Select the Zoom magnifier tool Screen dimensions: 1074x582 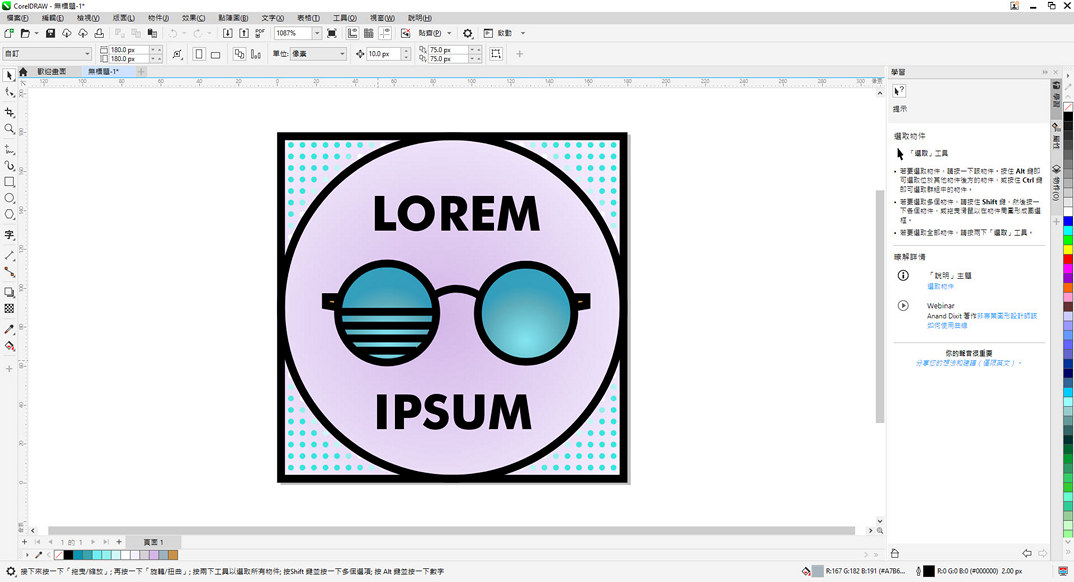point(10,129)
